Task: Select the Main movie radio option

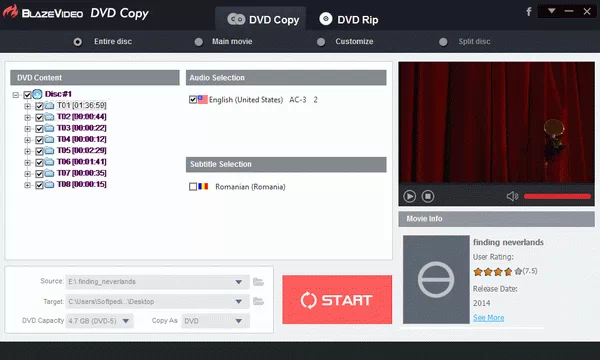Action: click(x=199, y=42)
